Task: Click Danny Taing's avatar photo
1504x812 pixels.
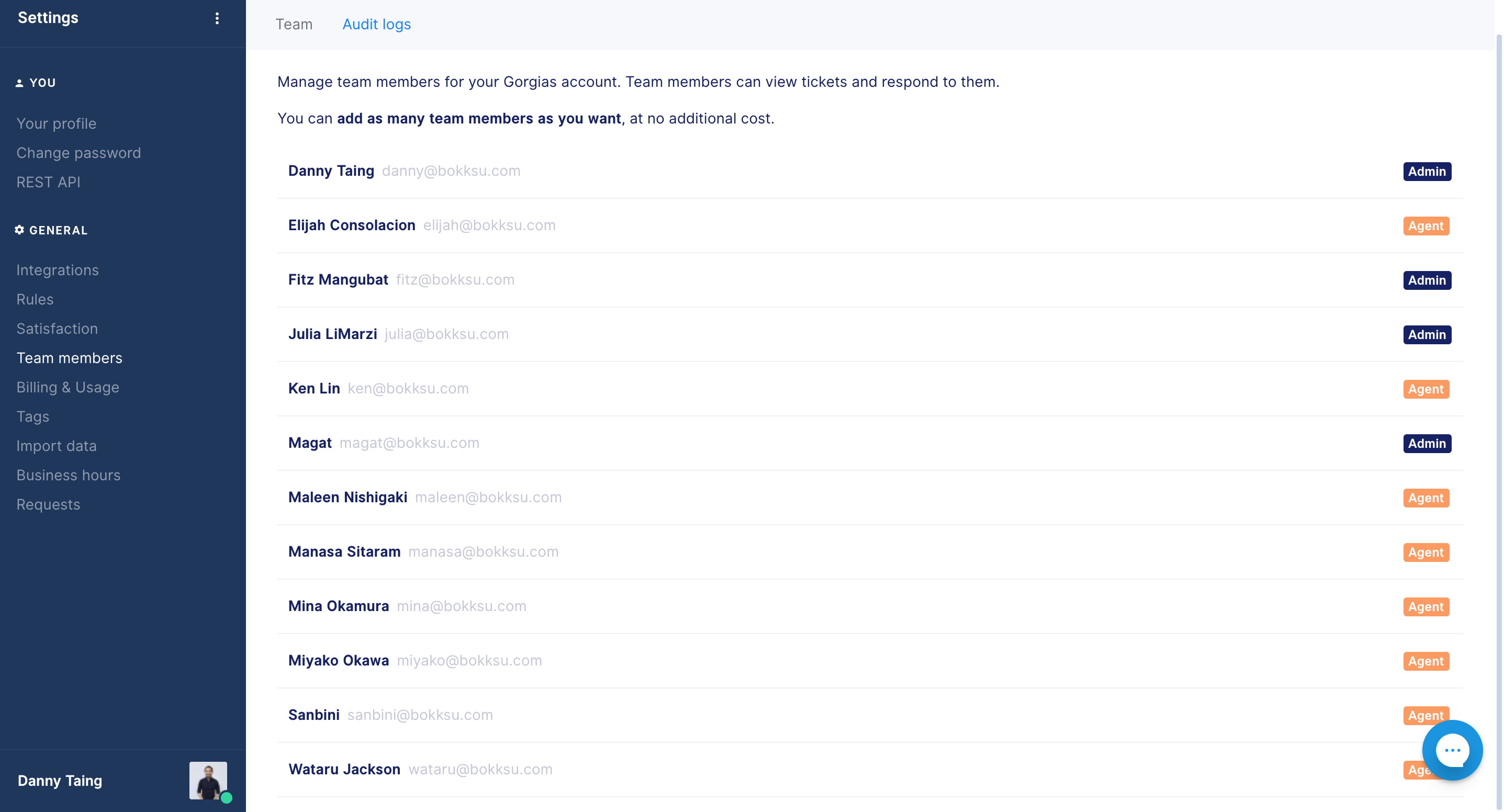Action: pos(208,780)
